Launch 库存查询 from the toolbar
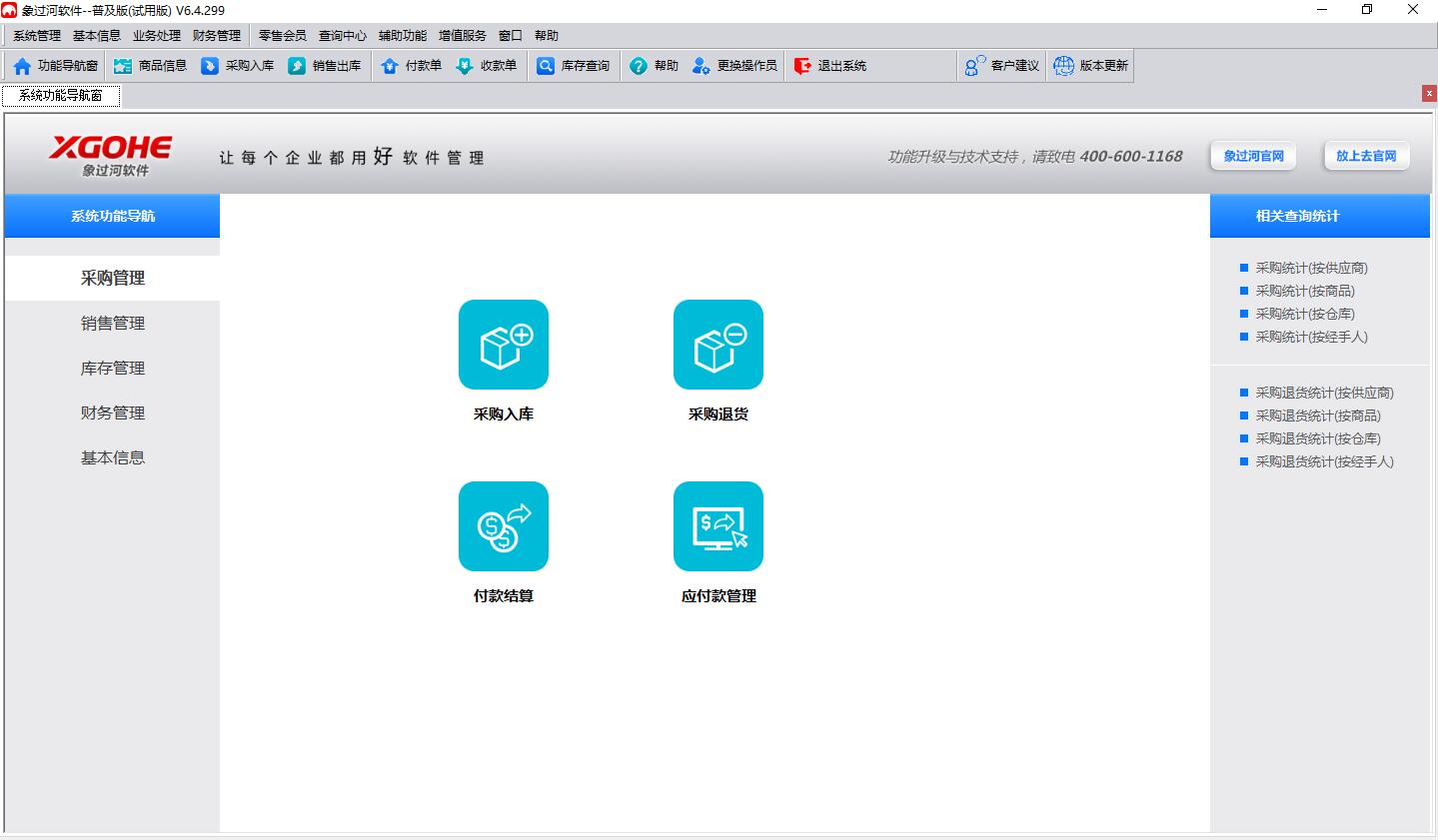This screenshot has height=840, width=1438. pos(574,66)
